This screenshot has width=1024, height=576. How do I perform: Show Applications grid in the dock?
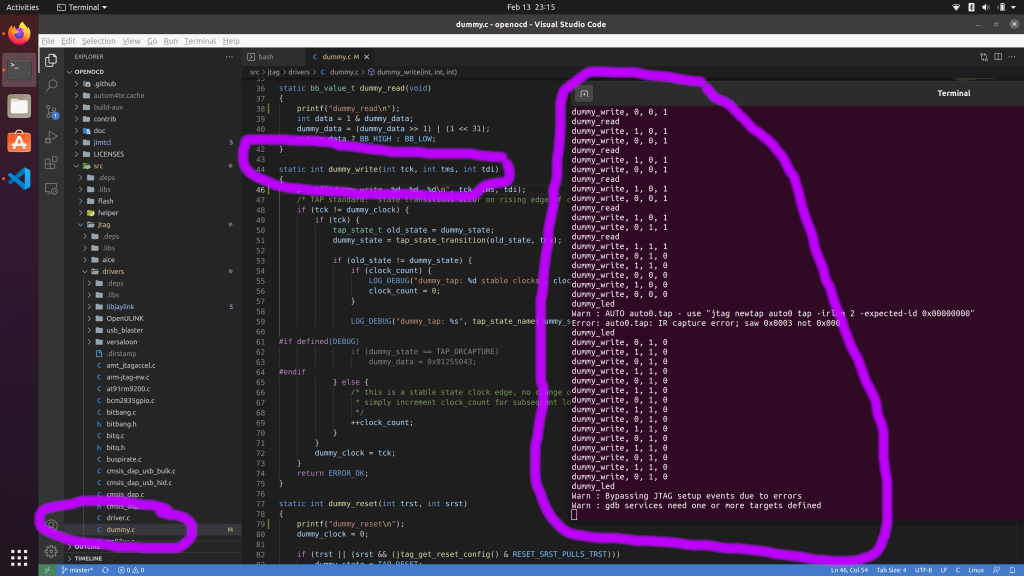19,557
